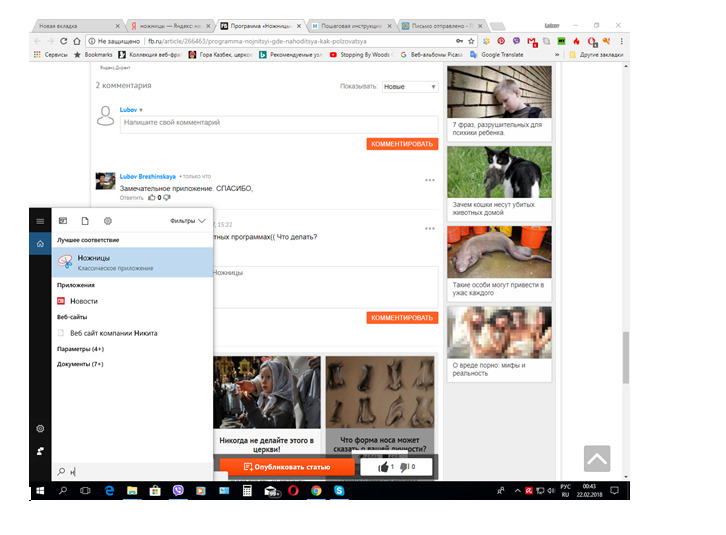Open Lubov user dropdown arrow

pyautogui.click(x=141, y=110)
